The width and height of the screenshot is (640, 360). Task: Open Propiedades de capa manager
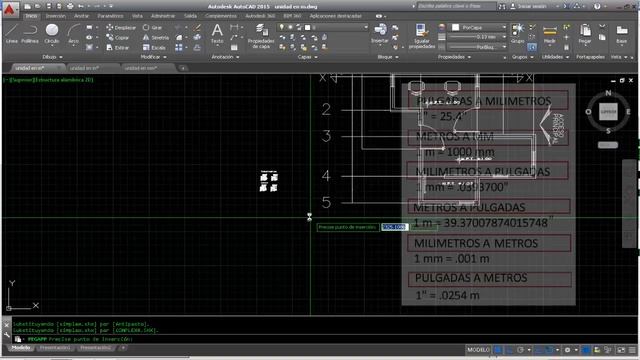(261, 36)
